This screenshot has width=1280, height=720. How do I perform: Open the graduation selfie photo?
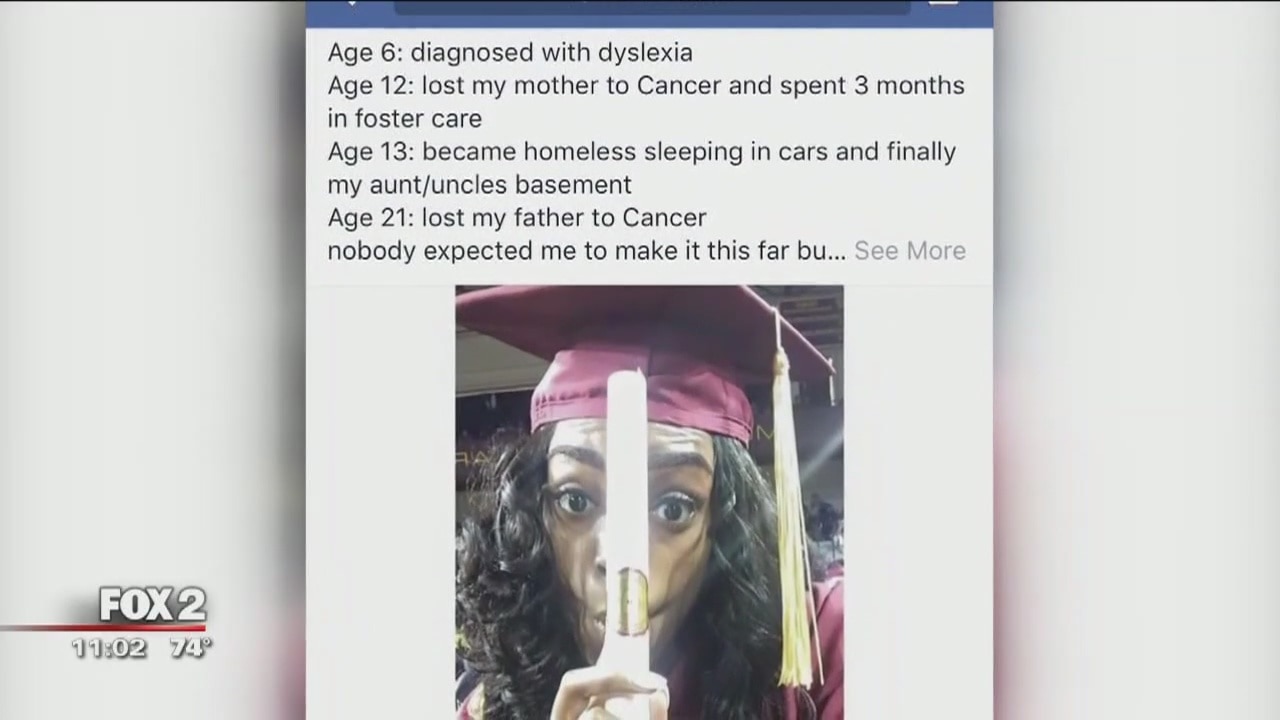pos(649,502)
